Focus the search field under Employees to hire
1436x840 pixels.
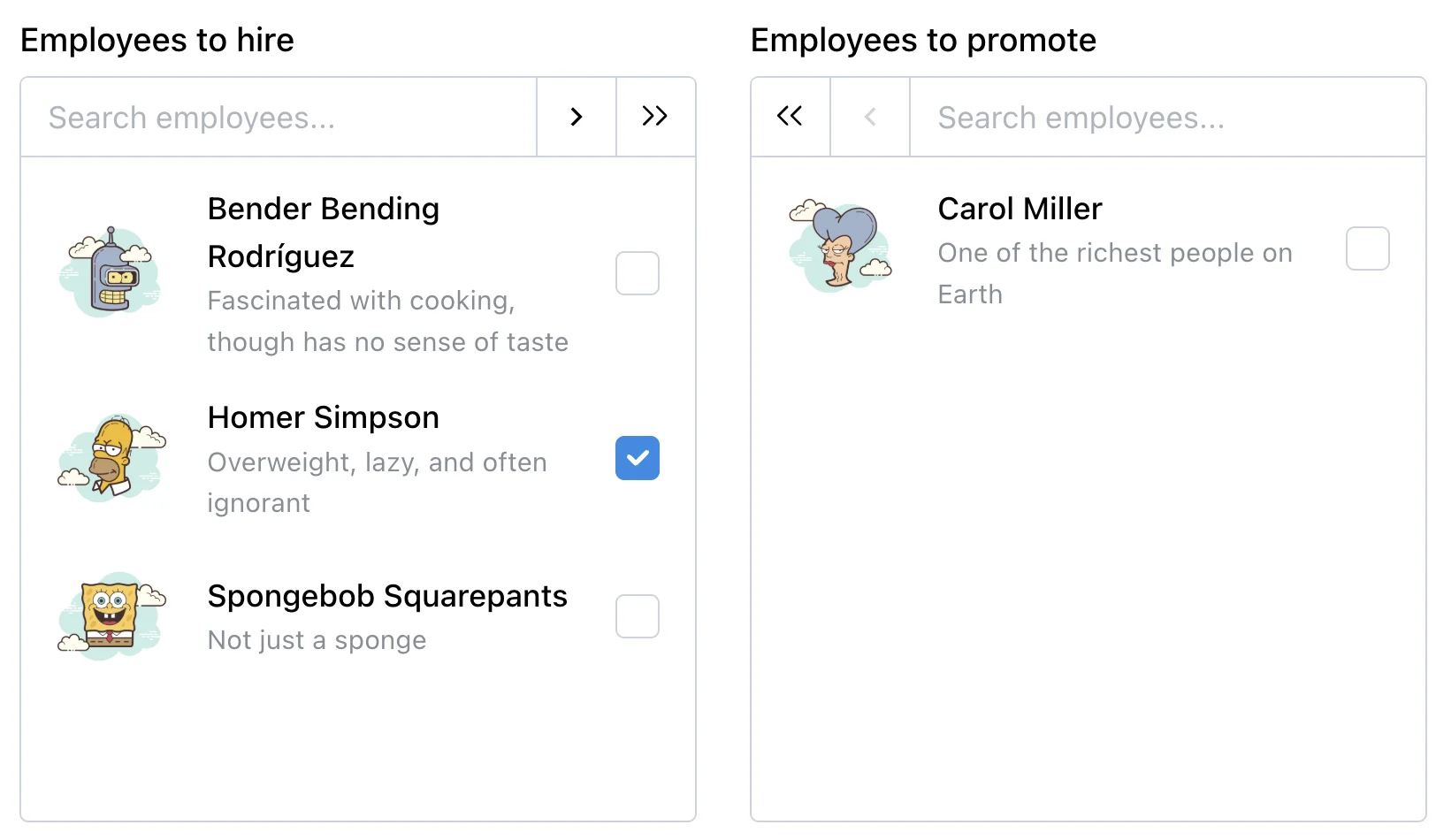click(279, 118)
